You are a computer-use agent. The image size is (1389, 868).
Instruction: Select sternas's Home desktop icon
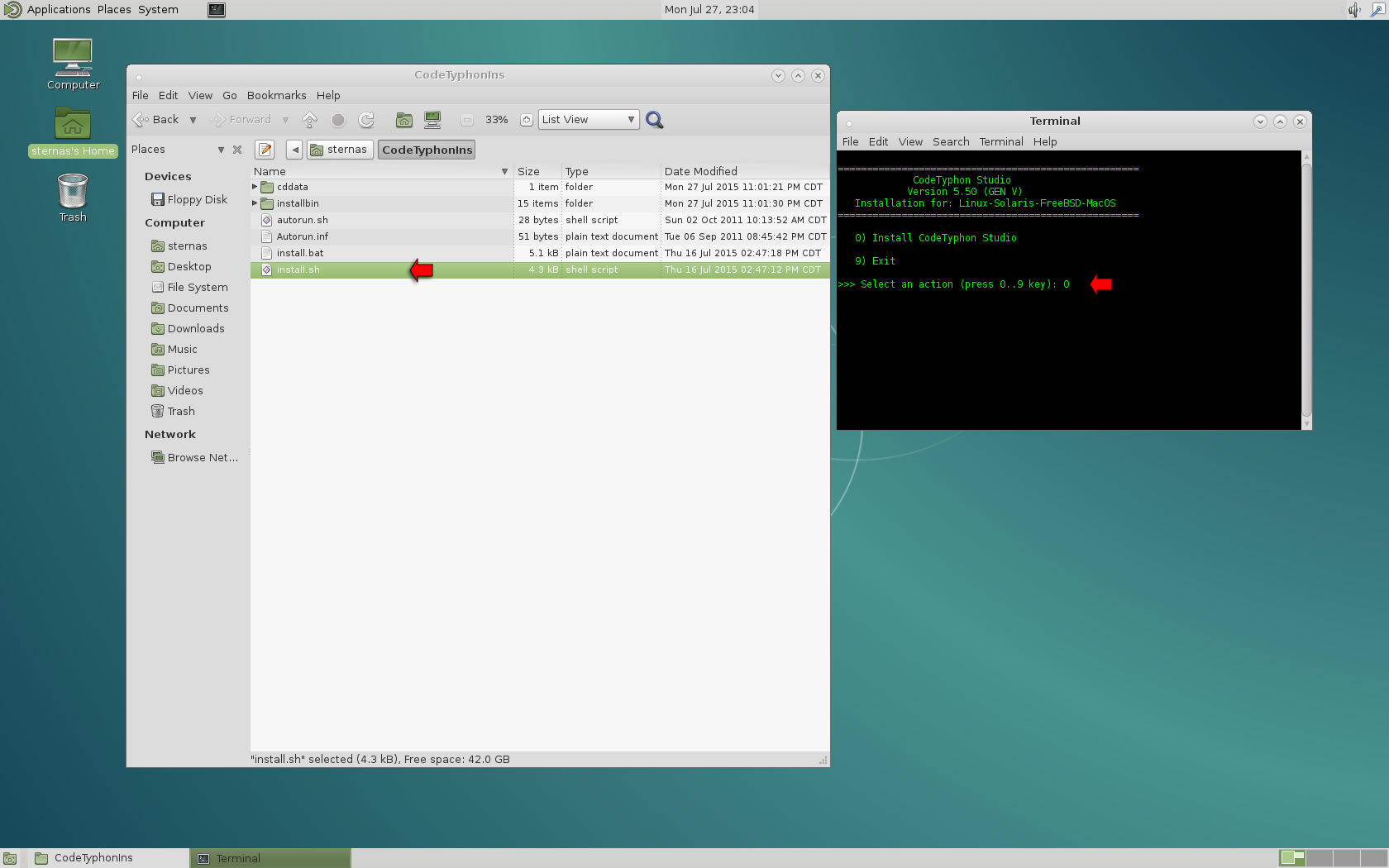pos(73,132)
